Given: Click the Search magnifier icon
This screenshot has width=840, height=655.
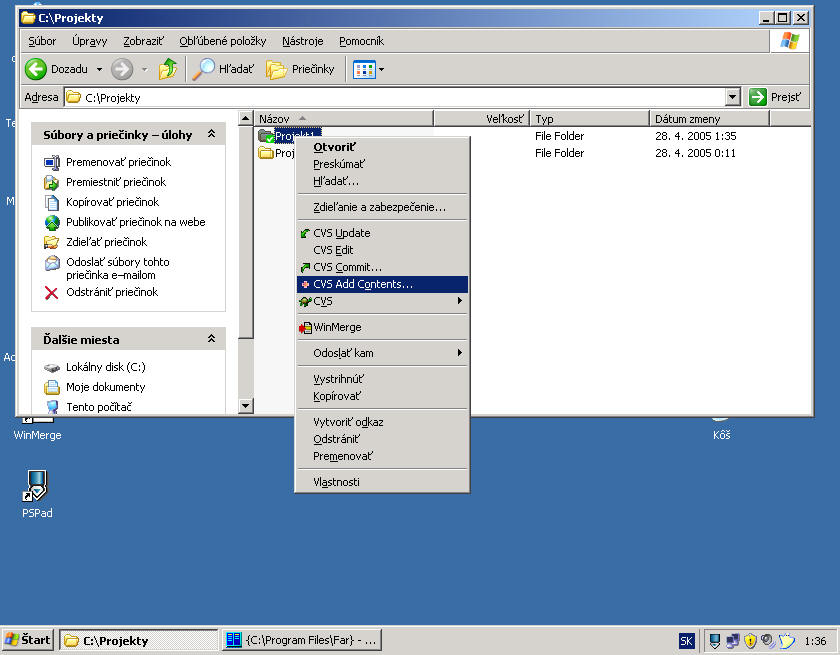Looking at the screenshot, I should tap(204, 69).
